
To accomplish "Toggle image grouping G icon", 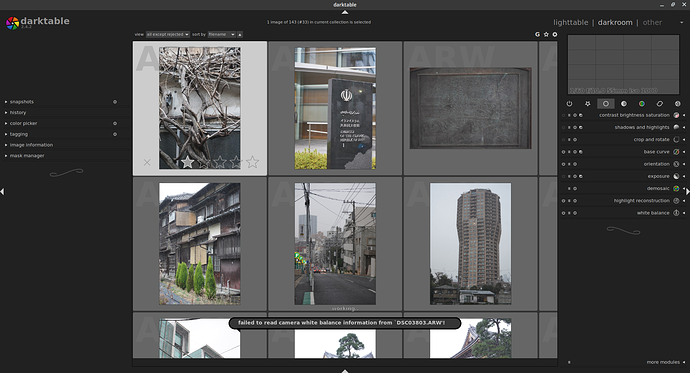I will pos(537,34).
